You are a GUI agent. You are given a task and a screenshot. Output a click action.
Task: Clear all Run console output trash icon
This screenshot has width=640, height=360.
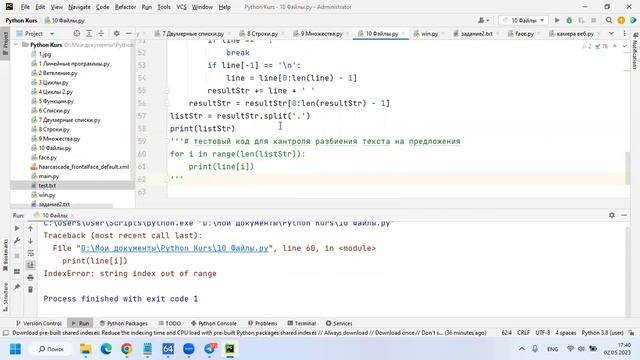(x=31, y=289)
